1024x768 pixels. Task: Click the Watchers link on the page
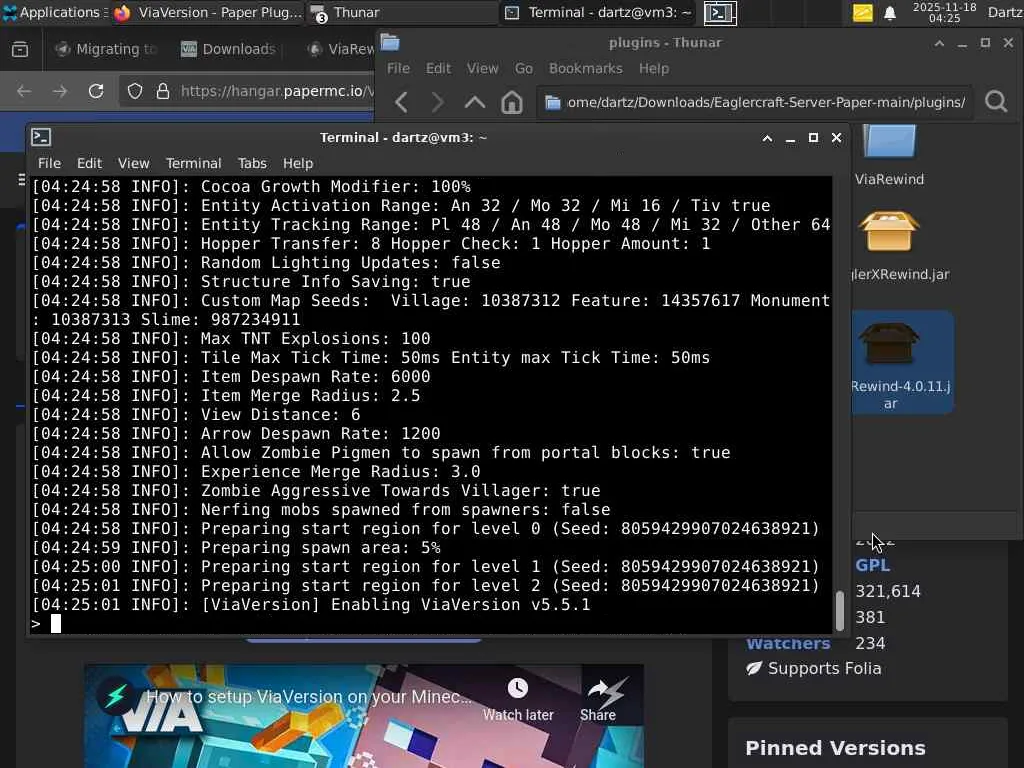(788, 644)
